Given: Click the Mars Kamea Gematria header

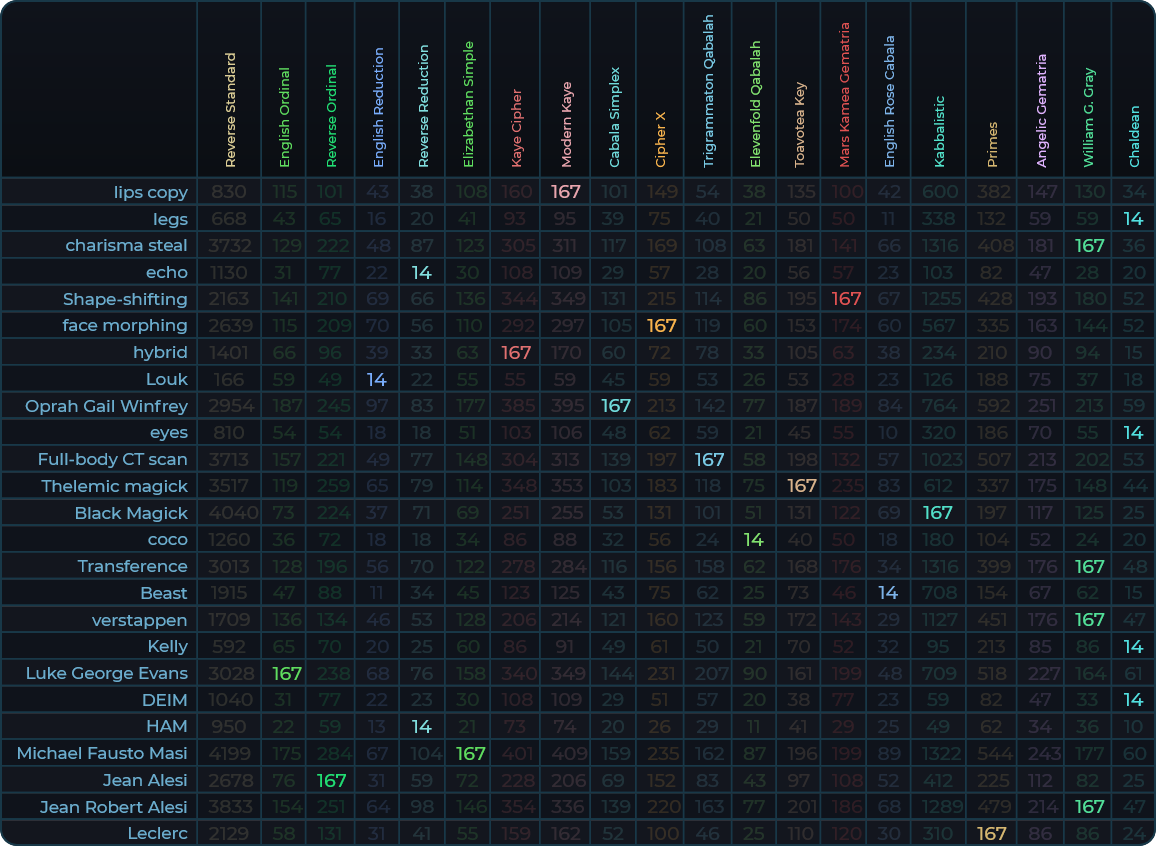Looking at the screenshot, I should tap(844, 95).
